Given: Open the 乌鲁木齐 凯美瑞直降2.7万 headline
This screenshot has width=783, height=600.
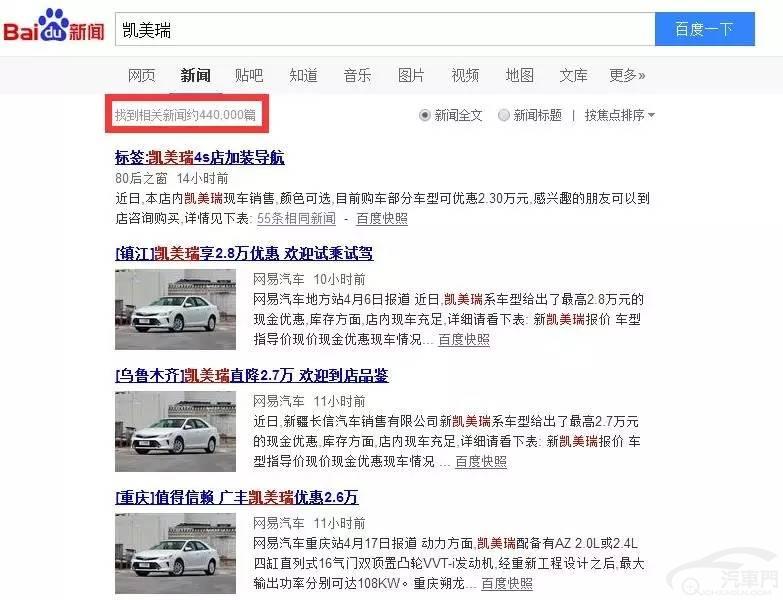Looking at the screenshot, I should 252,375.
